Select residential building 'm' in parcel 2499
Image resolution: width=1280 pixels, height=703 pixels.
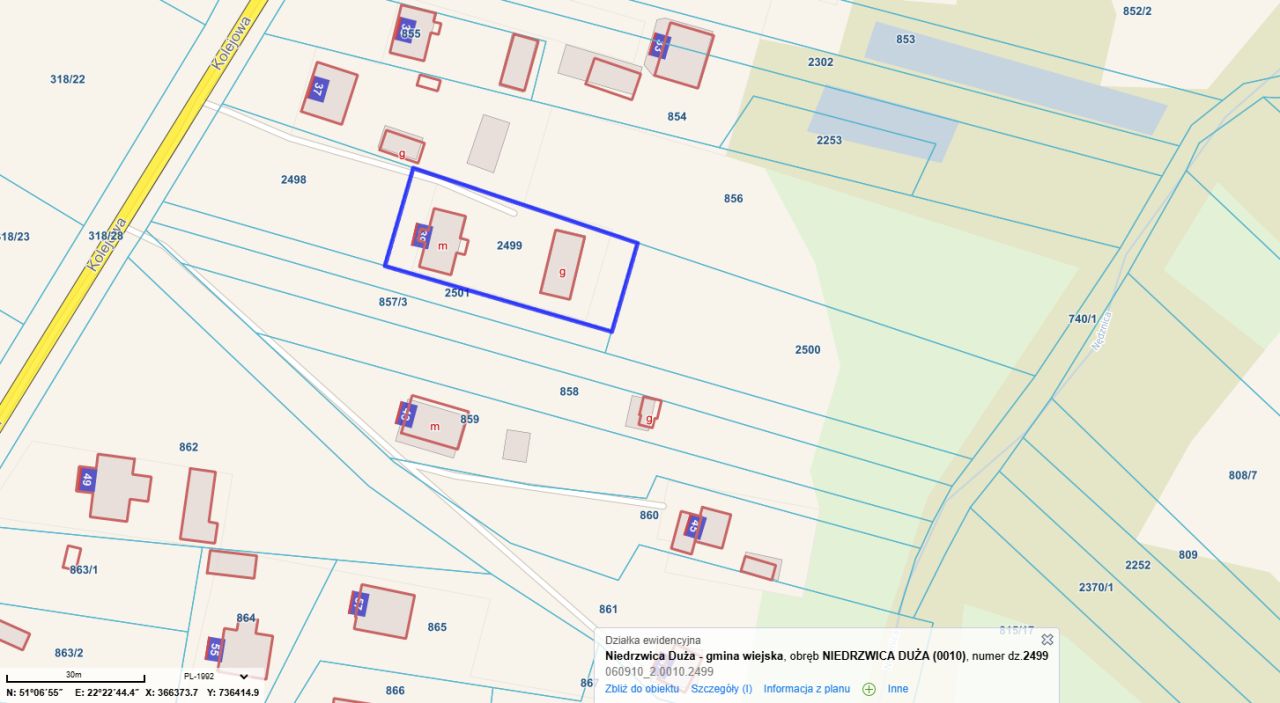[443, 241]
